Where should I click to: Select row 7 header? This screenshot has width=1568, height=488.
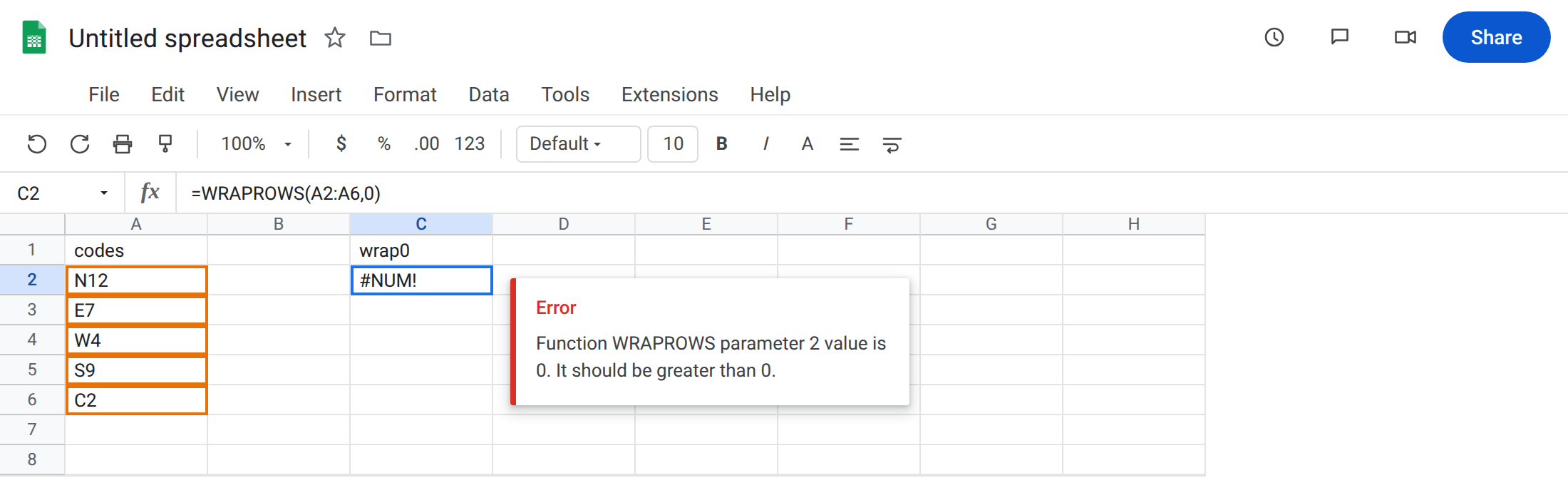tap(32, 429)
